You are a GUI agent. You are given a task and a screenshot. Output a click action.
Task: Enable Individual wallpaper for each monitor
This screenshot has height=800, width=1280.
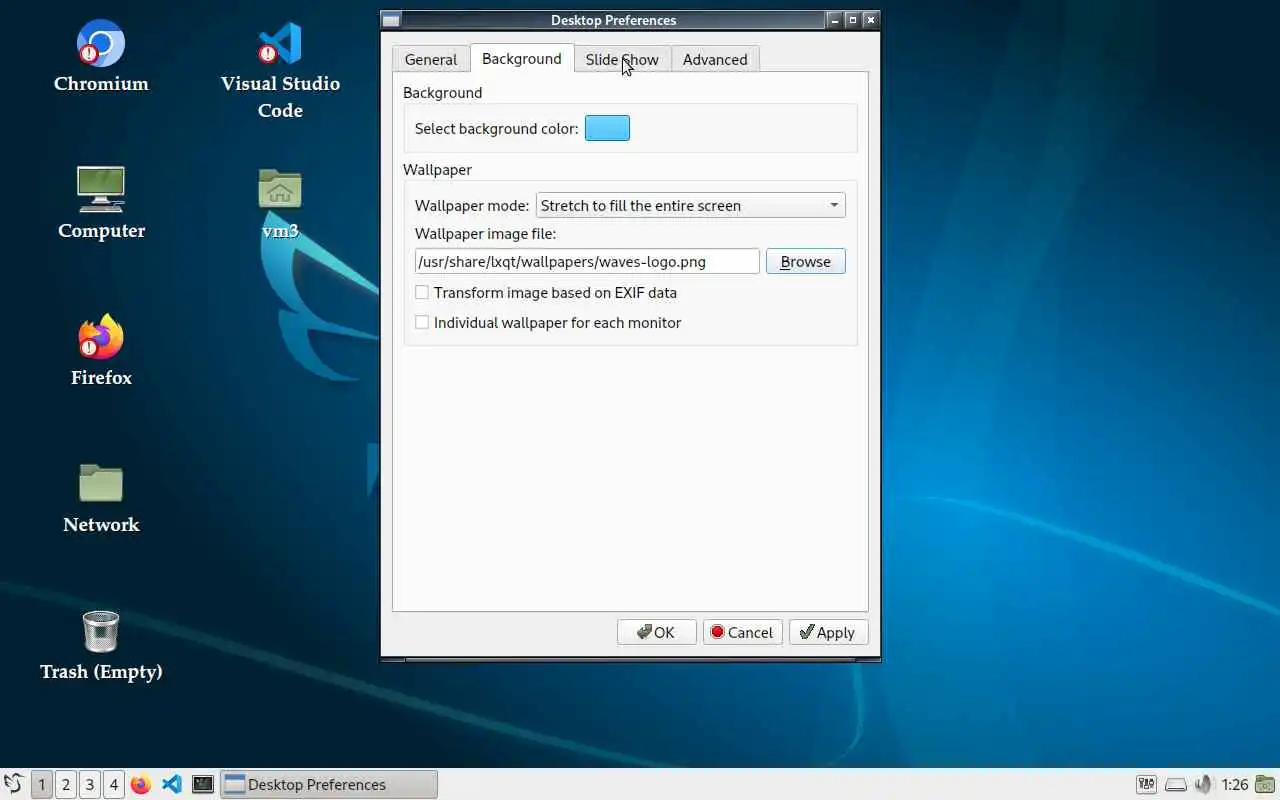[x=548, y=323]
